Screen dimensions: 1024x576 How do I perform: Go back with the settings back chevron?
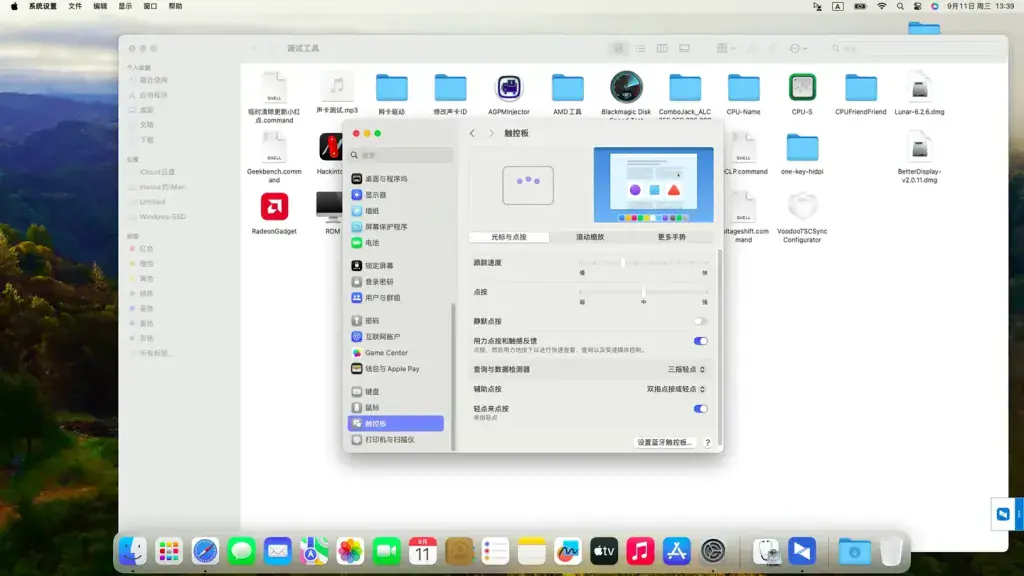[x=472, y=133]
